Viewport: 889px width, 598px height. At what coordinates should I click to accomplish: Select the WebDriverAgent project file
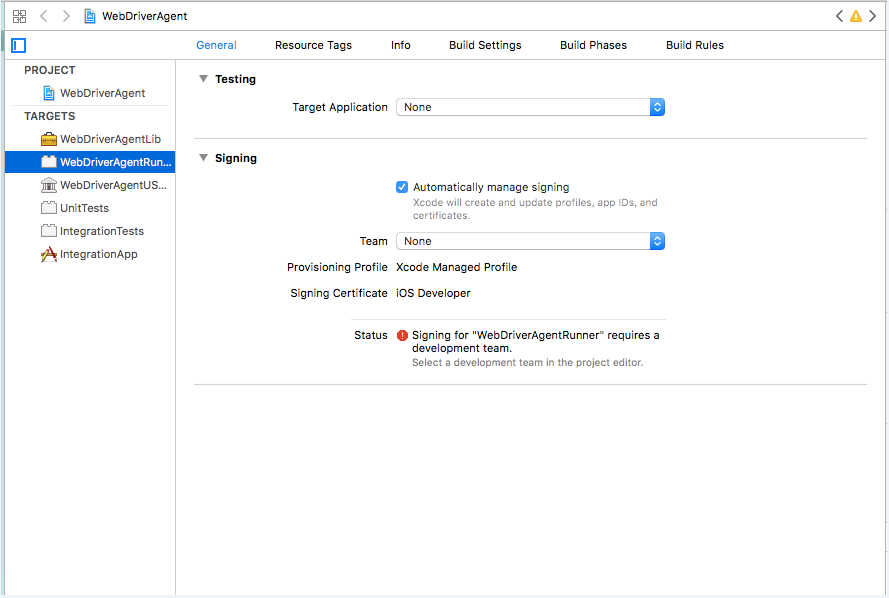coord(102,93)
